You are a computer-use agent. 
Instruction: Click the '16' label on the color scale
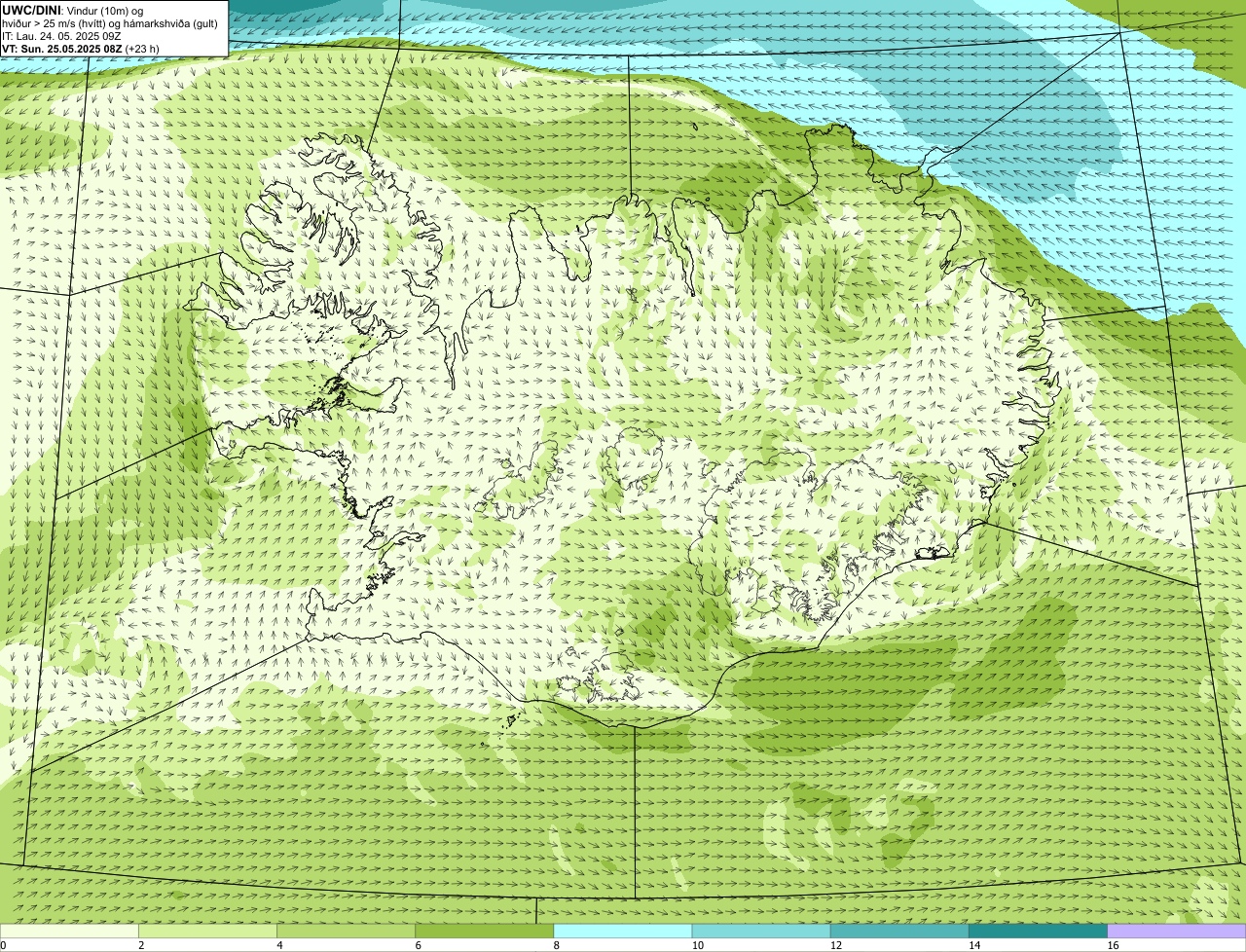tap(1113, 945)
